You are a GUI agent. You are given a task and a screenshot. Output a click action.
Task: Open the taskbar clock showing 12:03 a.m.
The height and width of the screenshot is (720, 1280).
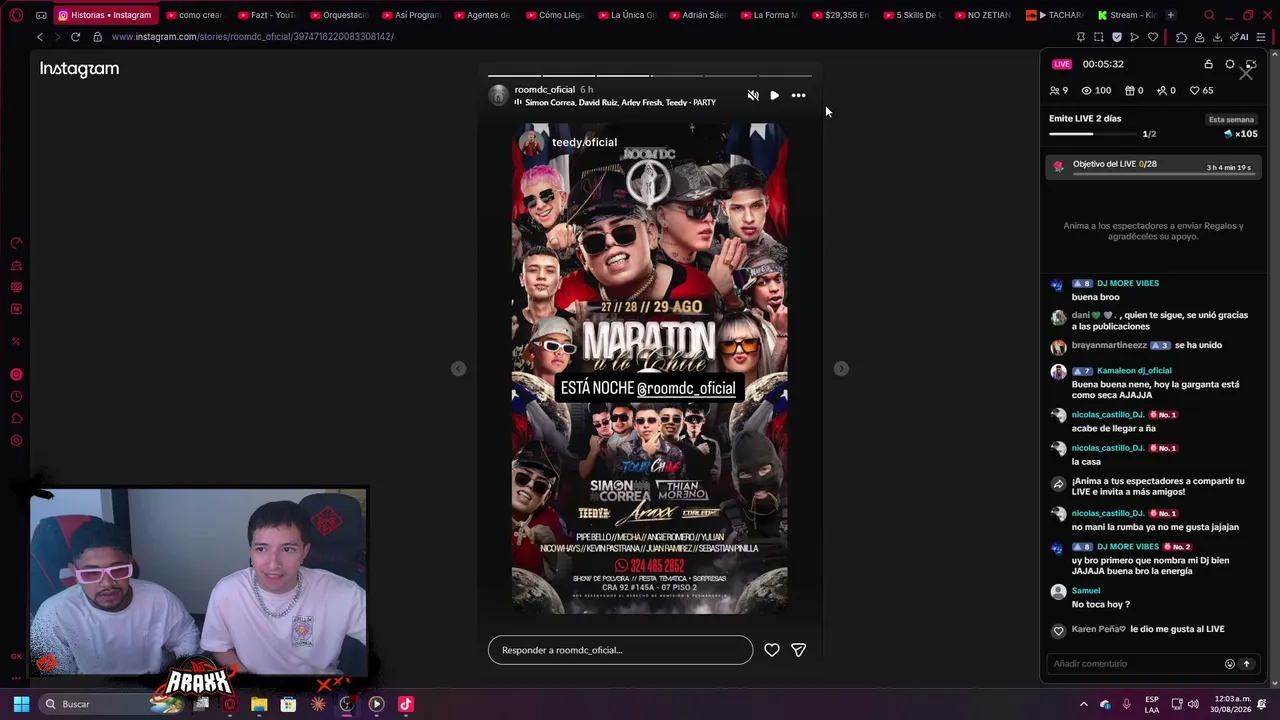coord(1231,704)
